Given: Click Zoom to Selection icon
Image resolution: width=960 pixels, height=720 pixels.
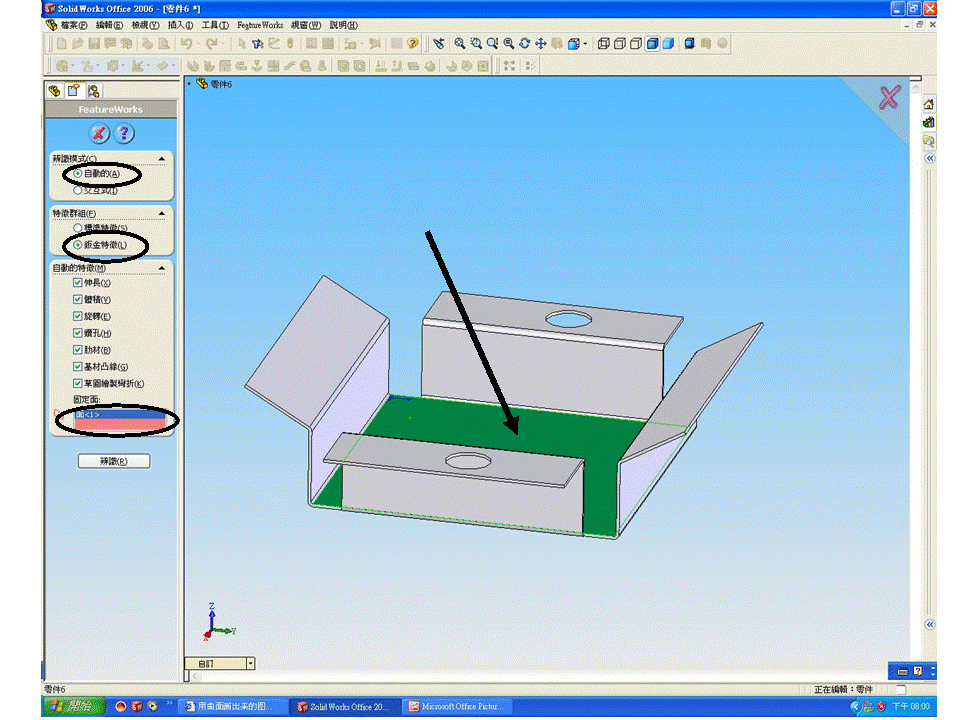Looking at the screenshot, I should tap(509, 43).
